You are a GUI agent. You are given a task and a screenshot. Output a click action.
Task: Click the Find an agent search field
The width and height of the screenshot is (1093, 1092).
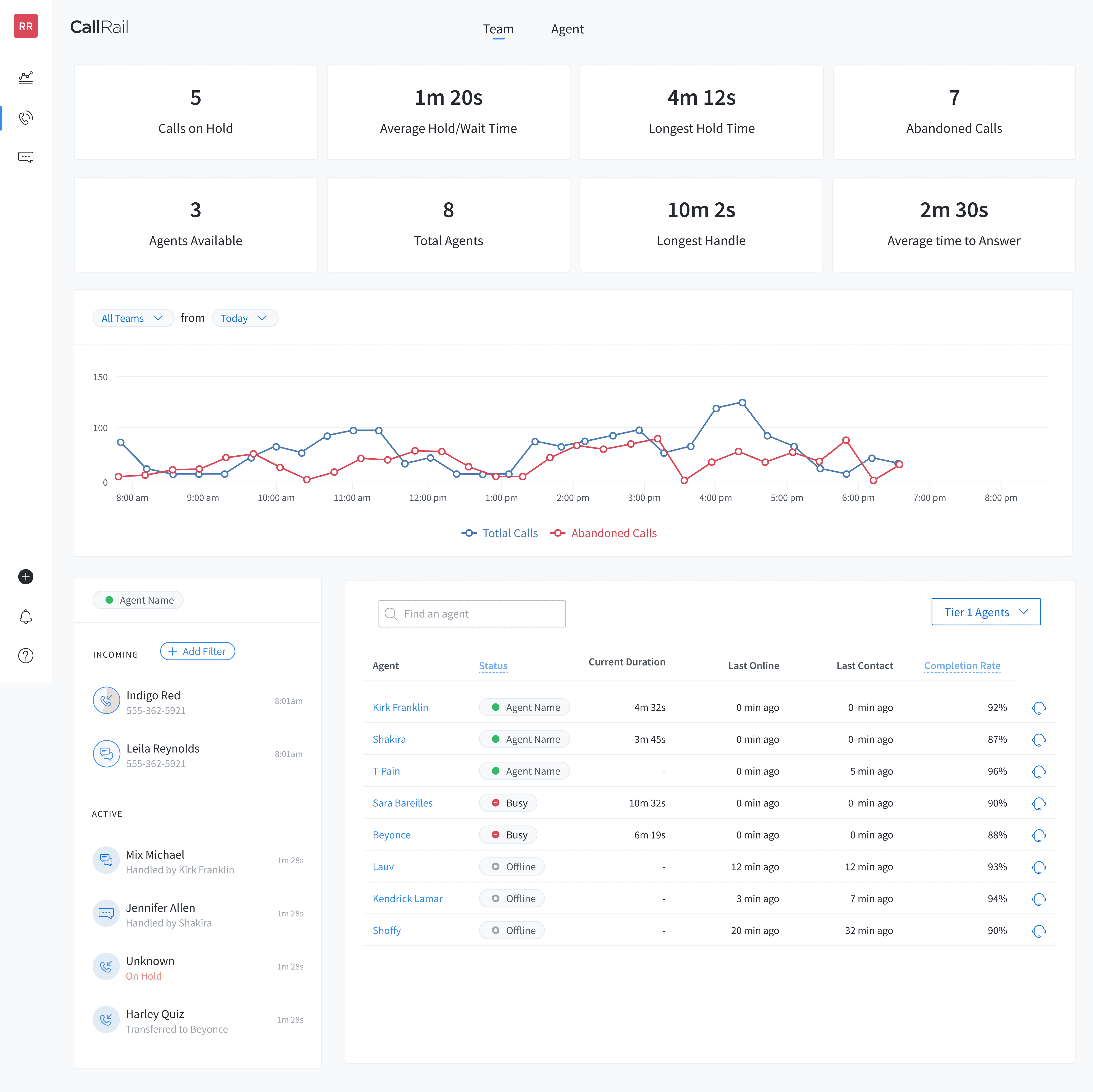(472, 614)
